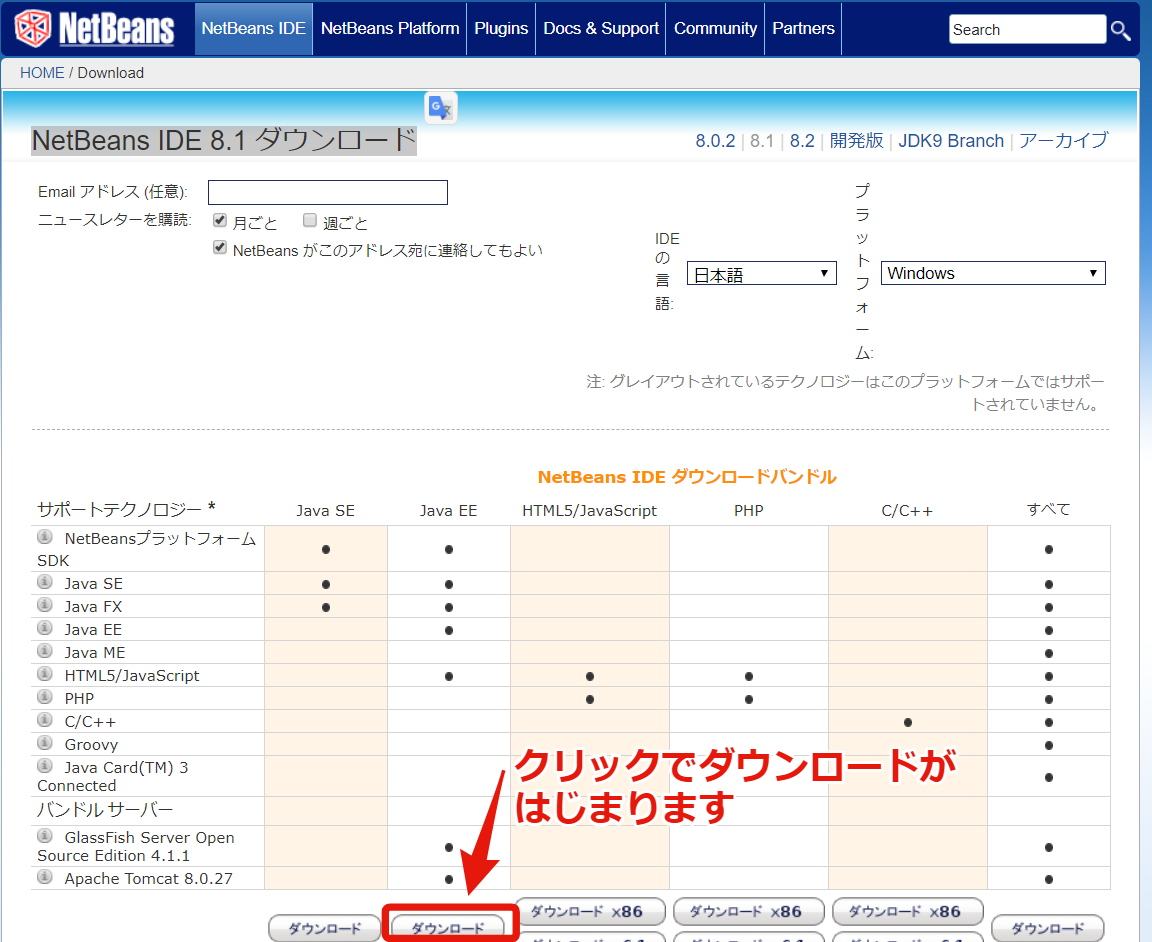Image resolution: width=1152 pixels, height=942 pixels.
Task: Open info icon for NetBeansプラットフォーム SDK
Action: coord(45,537)
